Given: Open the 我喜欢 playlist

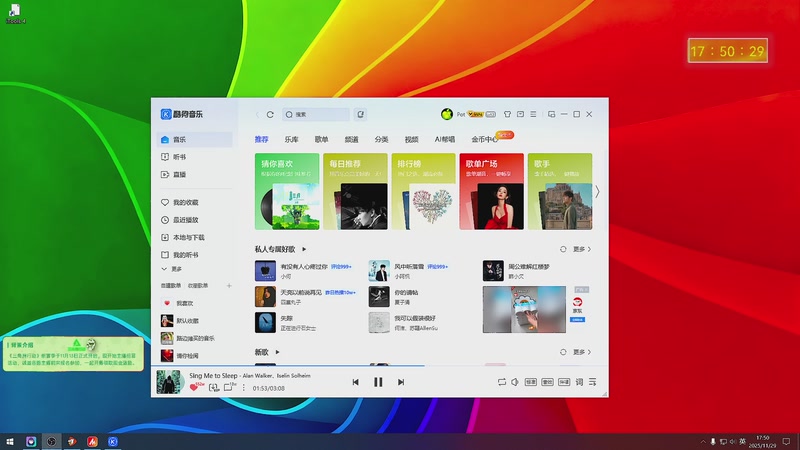Looking at the screenshot, I should (x=194, y=303).
